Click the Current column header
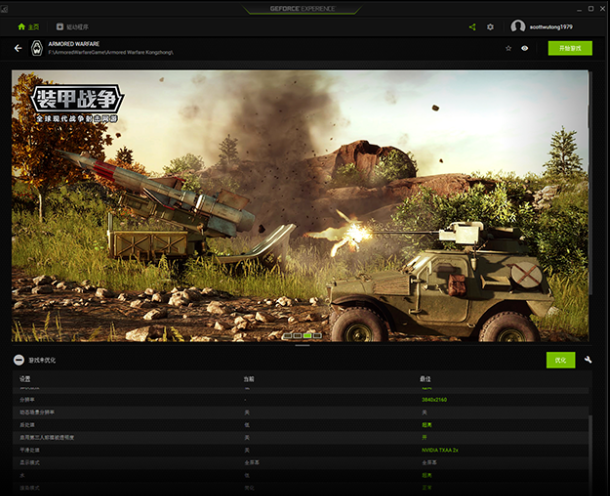Image resolution: width=610 pixels, height=496 pixels. 249,379
